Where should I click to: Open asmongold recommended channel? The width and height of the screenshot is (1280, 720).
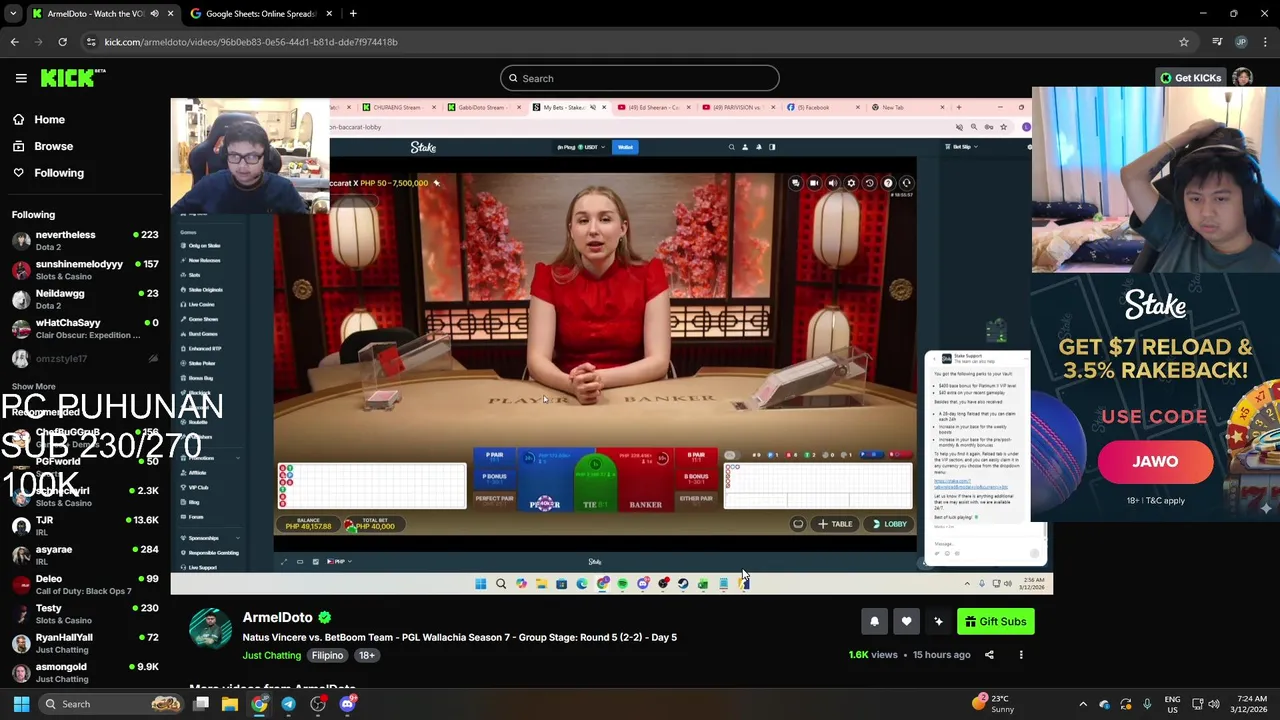pyautogui.click(x=85, y=672)
